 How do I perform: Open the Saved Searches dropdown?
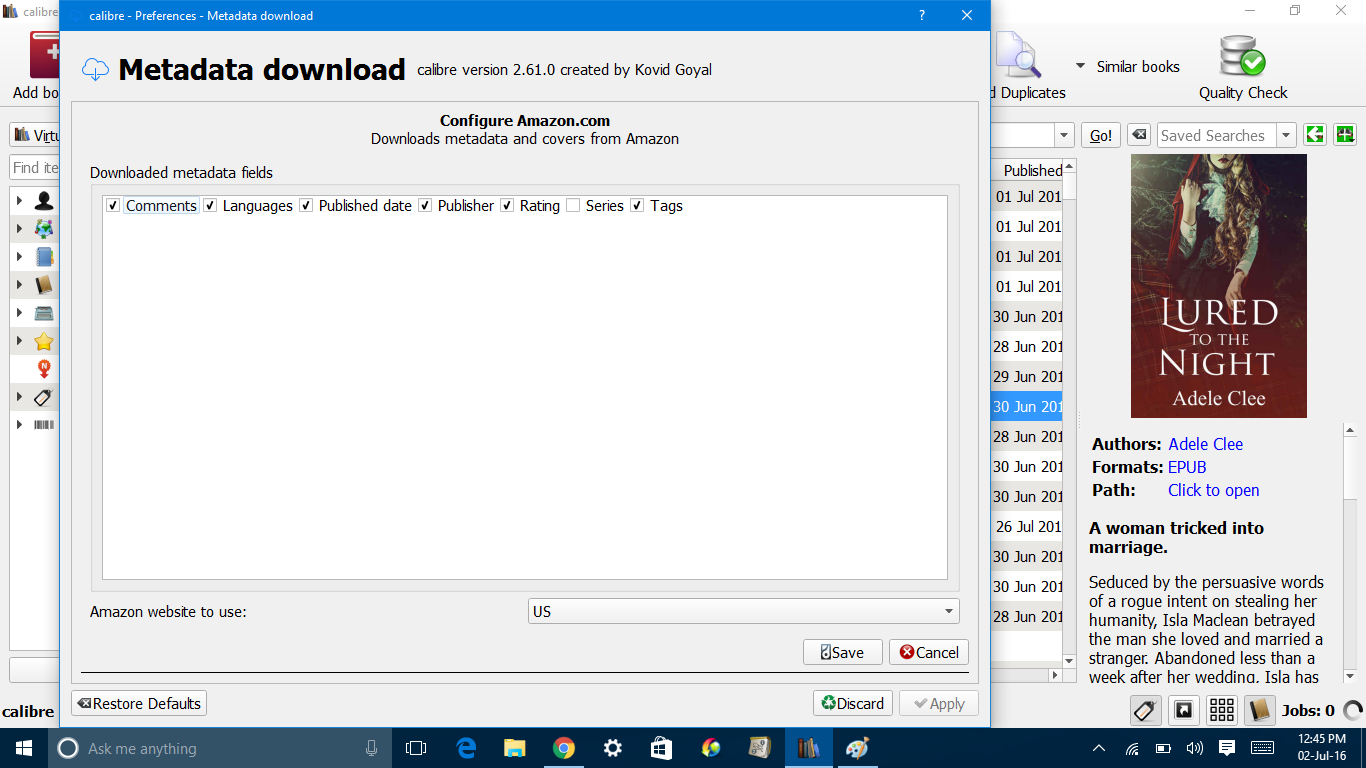1287,135
